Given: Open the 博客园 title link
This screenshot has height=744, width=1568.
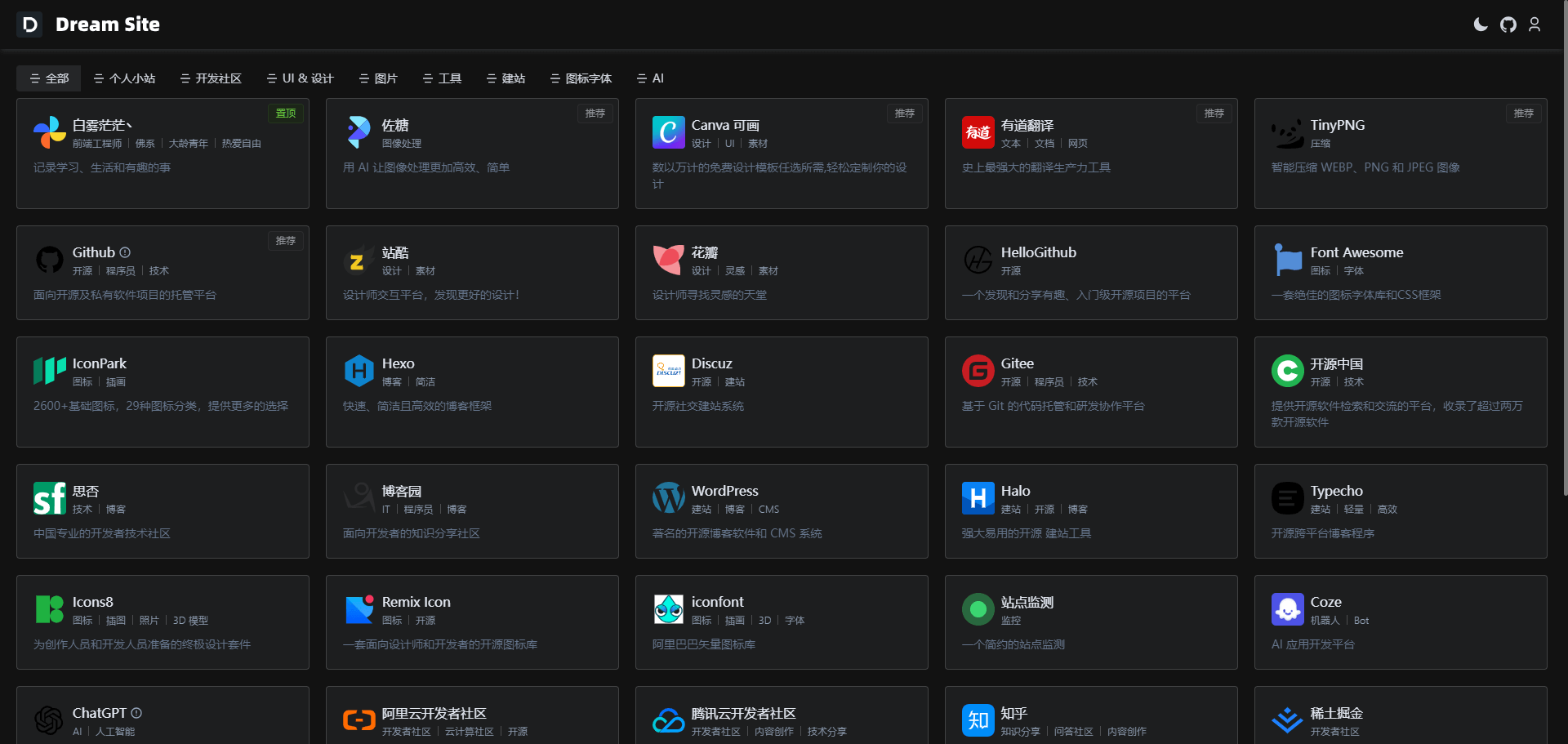Looking at the screenshot, I should [402, 491].
